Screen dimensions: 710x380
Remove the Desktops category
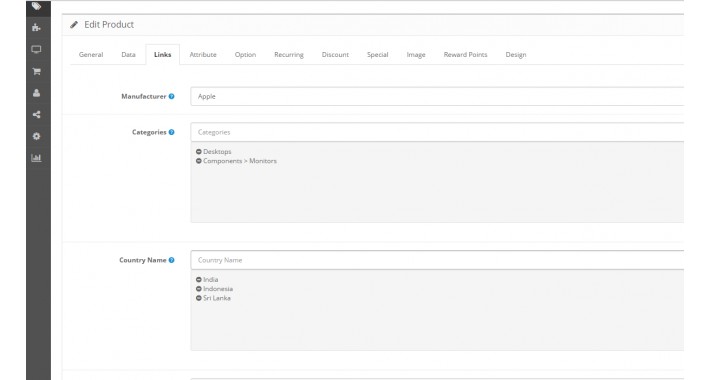pyautogui.click(x=198, y=152)
